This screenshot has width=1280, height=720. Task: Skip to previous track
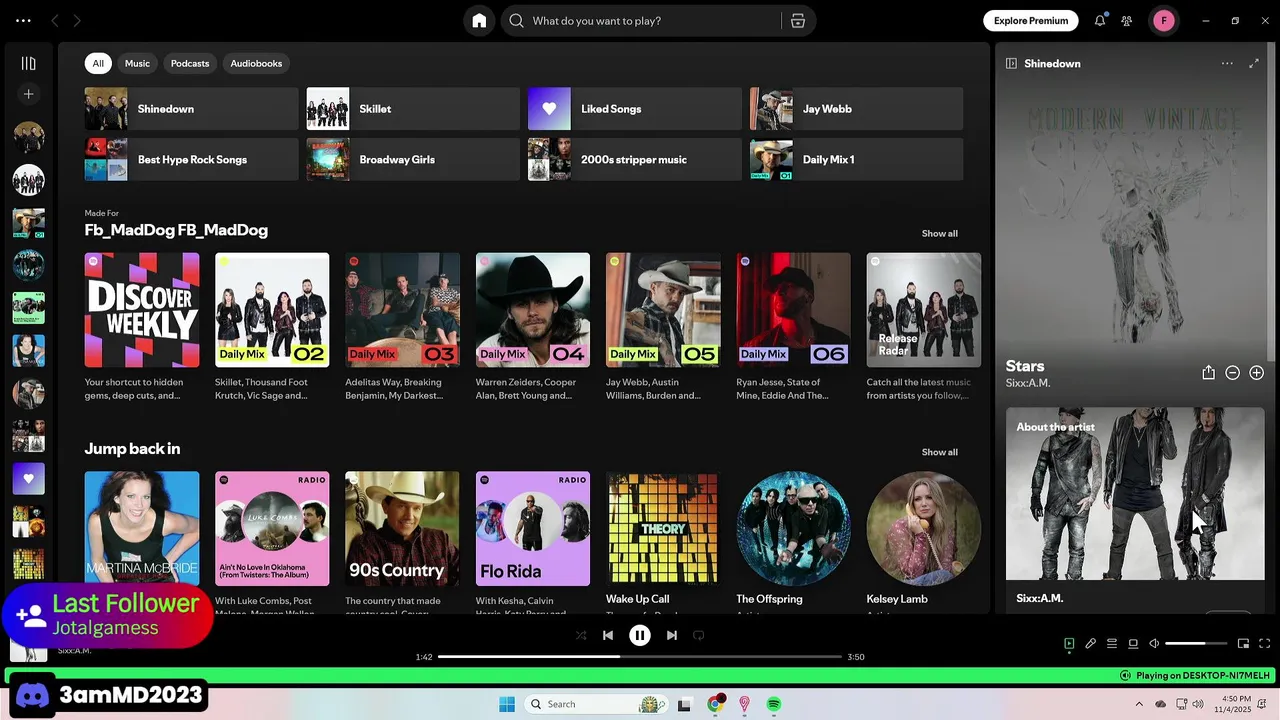608,635
